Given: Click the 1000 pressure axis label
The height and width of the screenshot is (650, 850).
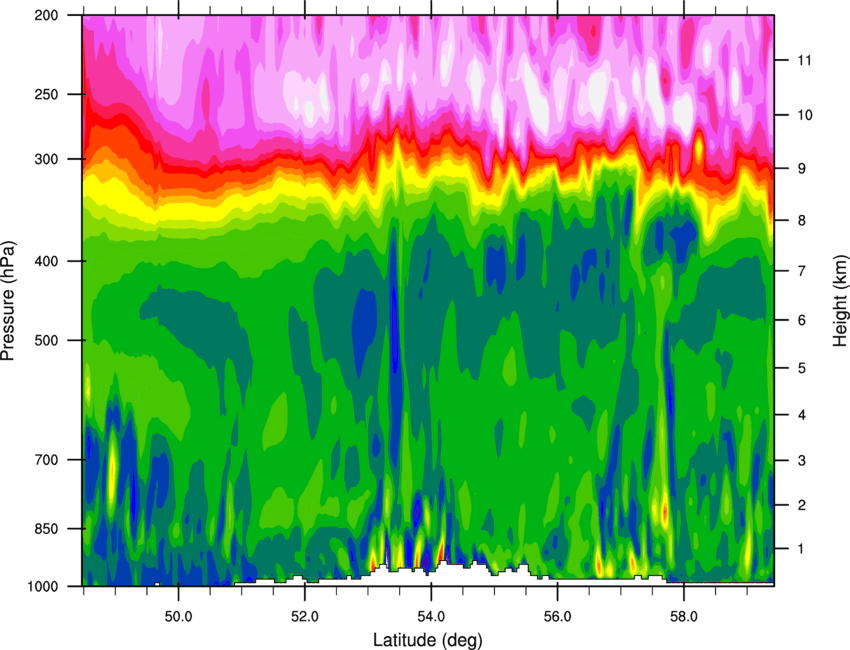Looking at the screenshot, I should [43, 587].
